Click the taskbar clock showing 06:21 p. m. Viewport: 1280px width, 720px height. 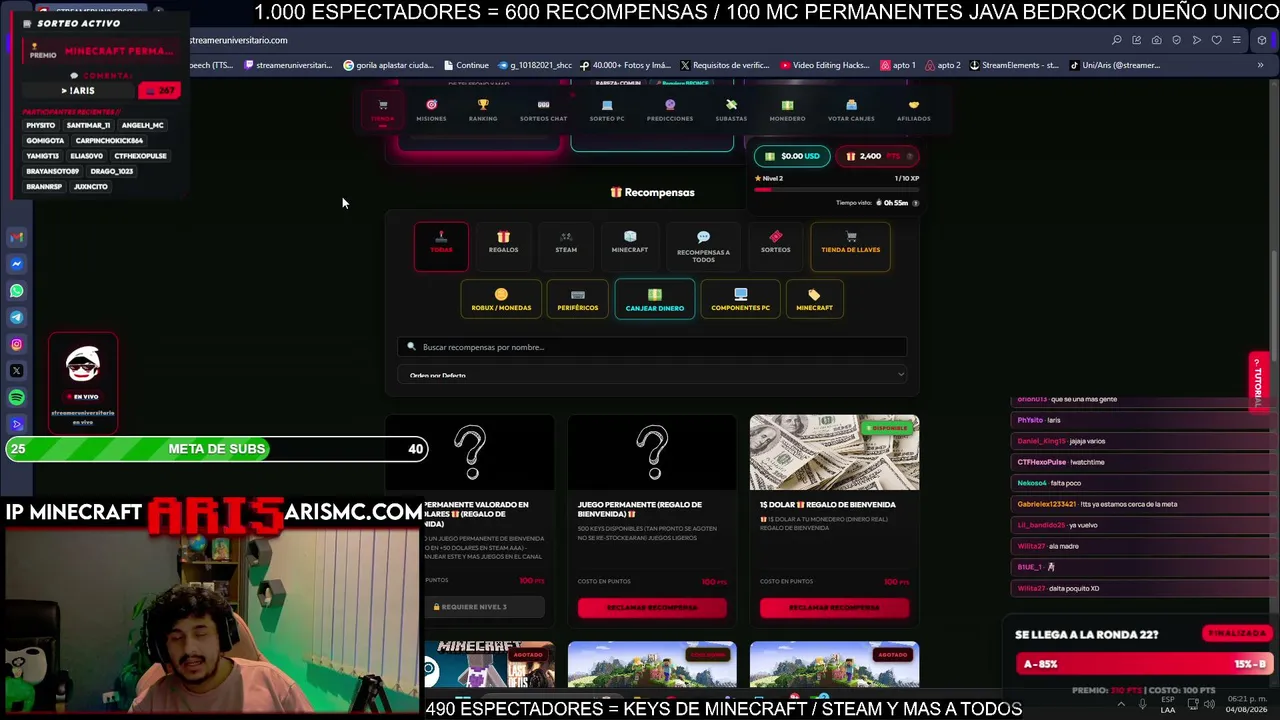(x=1246, y=704)
